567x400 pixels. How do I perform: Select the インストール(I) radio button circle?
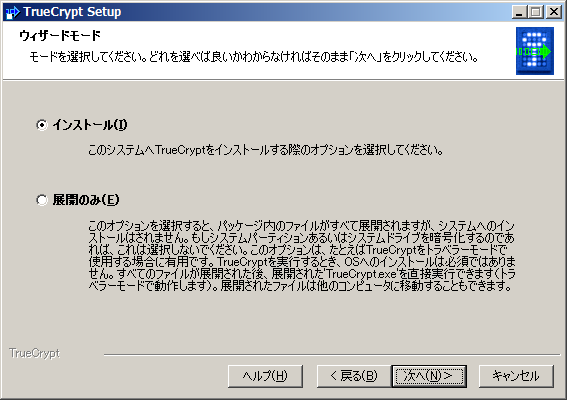pyautogui.click(x=42, y=125)
